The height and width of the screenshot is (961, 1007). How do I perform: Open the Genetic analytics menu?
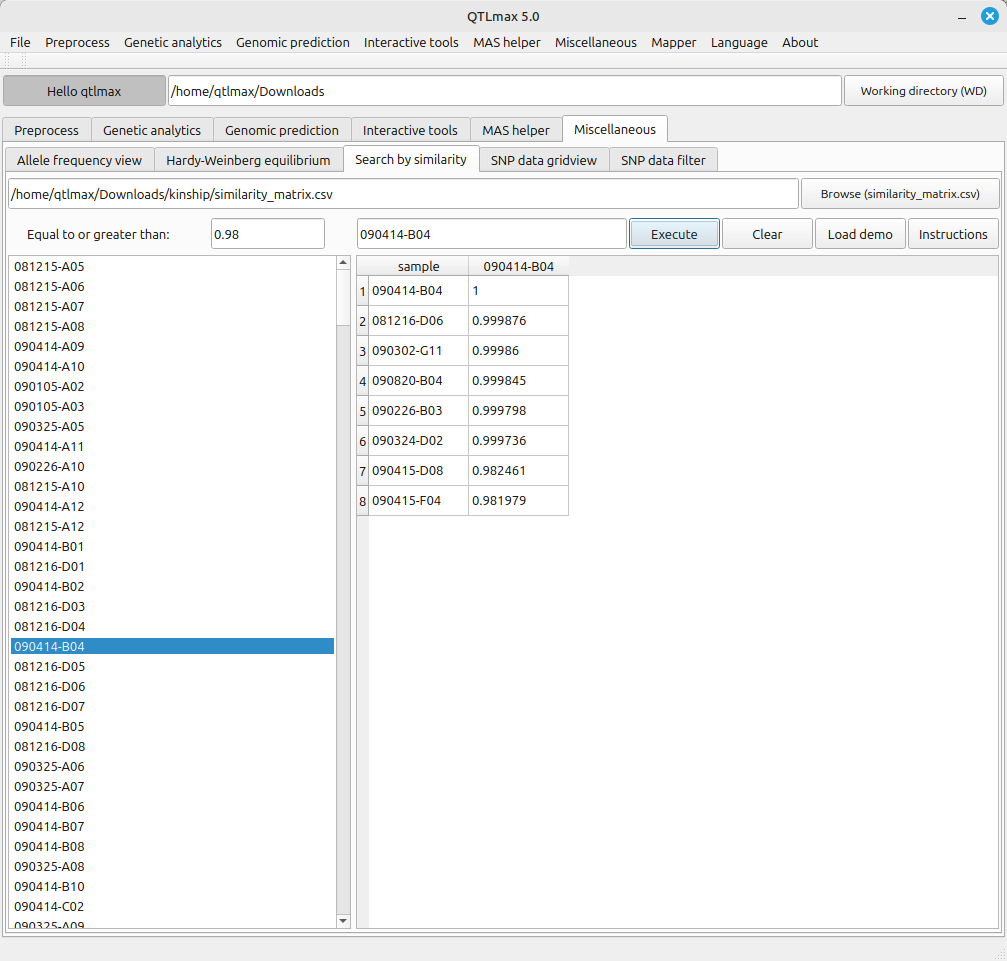pos(173,42)
